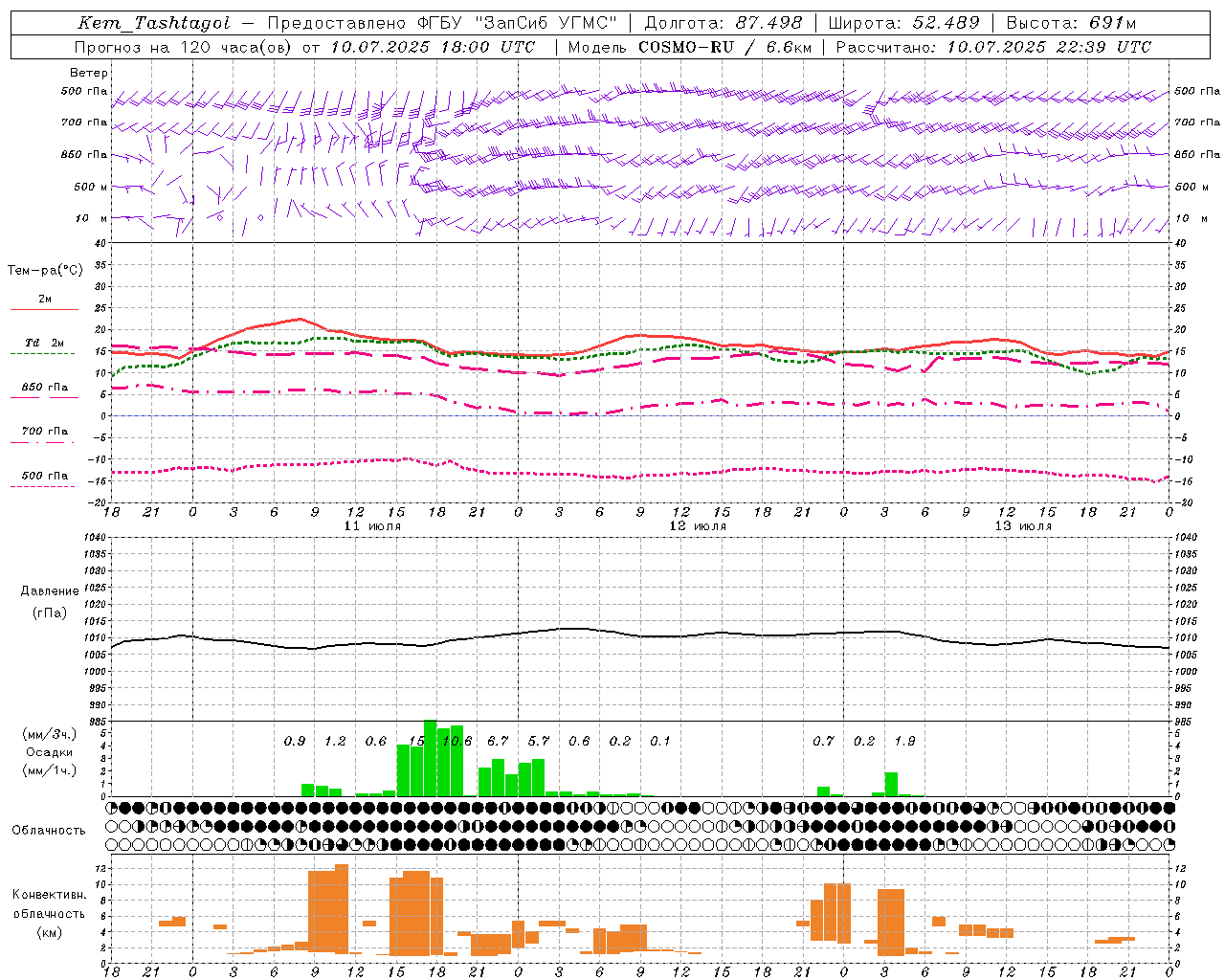
Task: Click the Облачность cloud cover label
Action: (49, 831)
